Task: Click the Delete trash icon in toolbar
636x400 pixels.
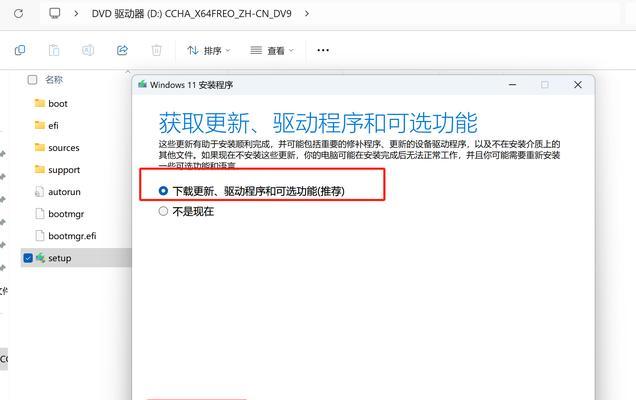Action: (157, 50)
